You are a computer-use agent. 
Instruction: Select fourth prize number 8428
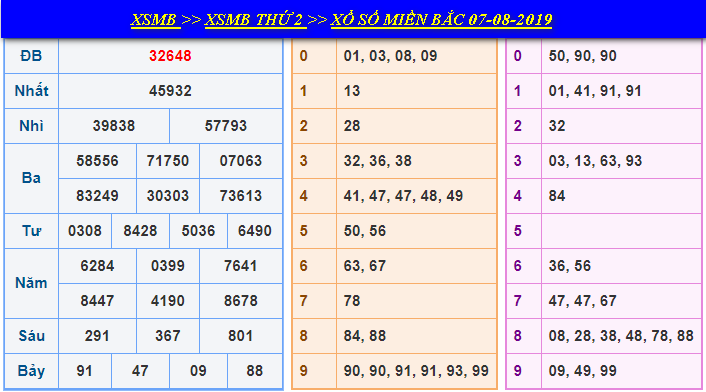point(140,231)
